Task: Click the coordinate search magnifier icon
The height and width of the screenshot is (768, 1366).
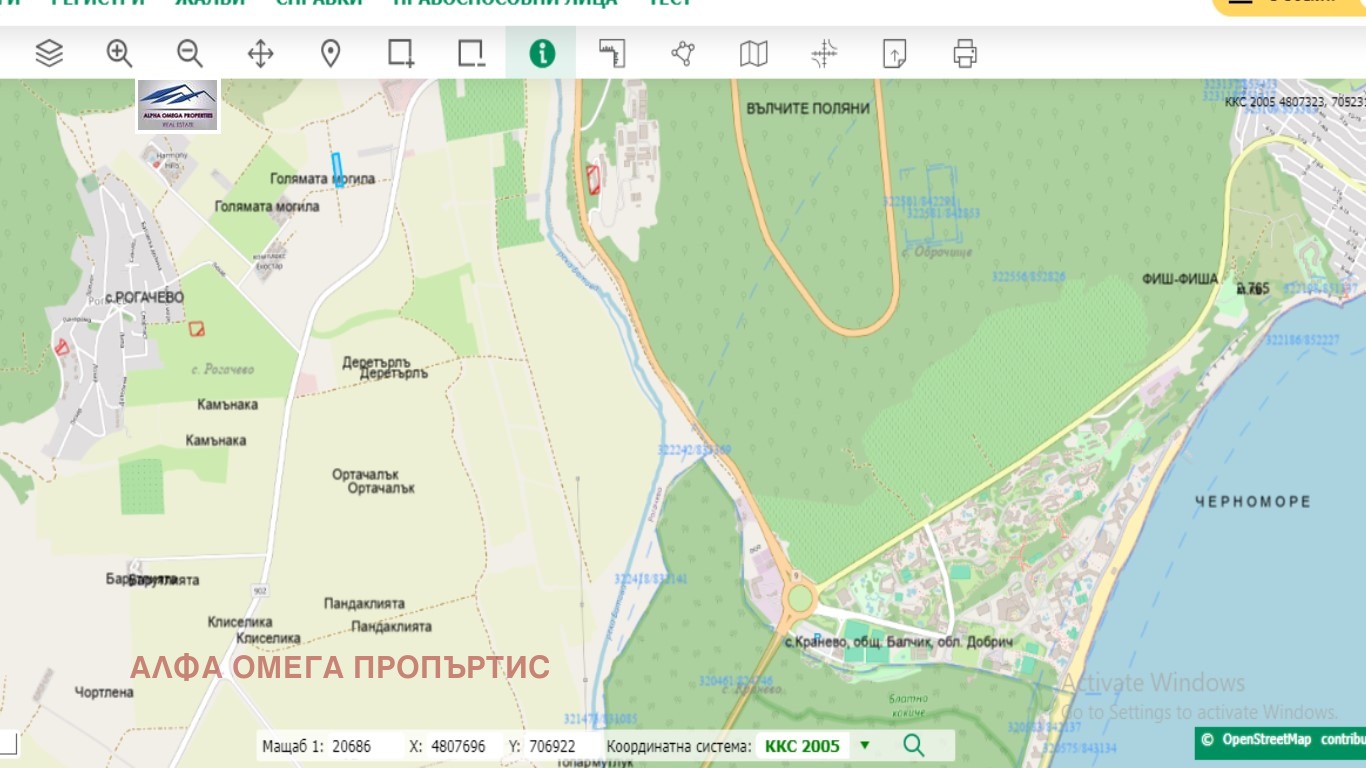Action: [913, 746]
